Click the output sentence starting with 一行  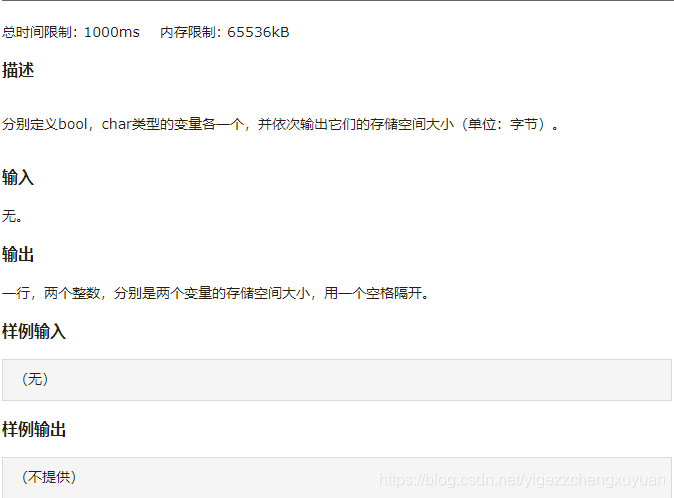point(215,293)
